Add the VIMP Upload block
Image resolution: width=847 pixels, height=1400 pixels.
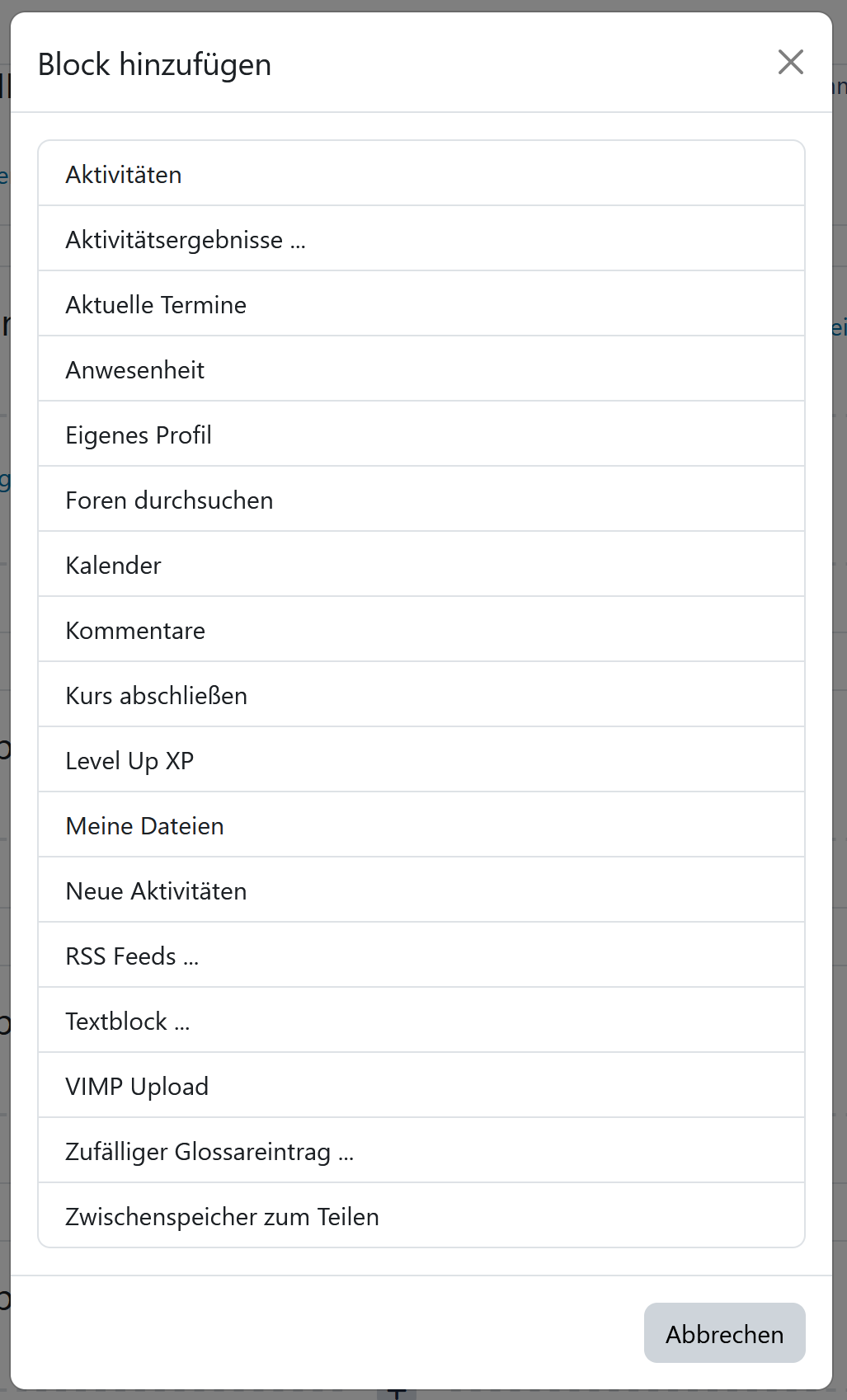pos(137,1087)
